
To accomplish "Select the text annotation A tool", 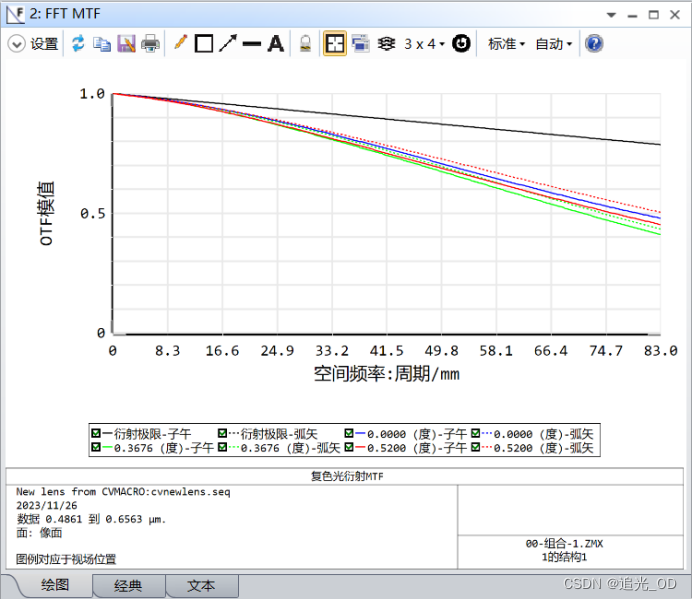I will (275, 44).
